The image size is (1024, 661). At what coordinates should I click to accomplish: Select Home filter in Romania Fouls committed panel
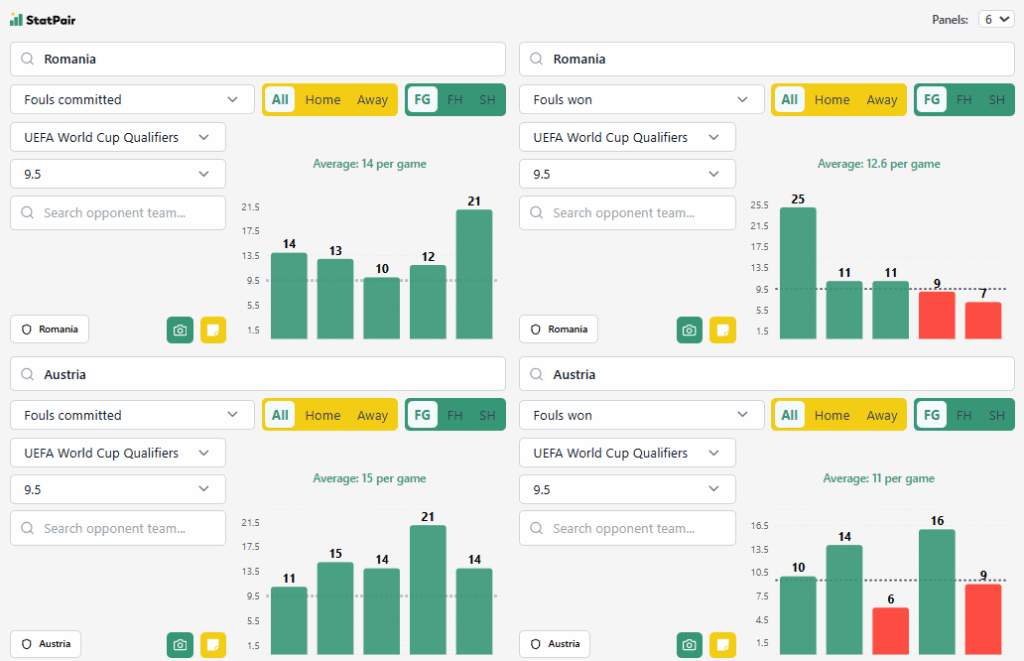click(323, 100)
